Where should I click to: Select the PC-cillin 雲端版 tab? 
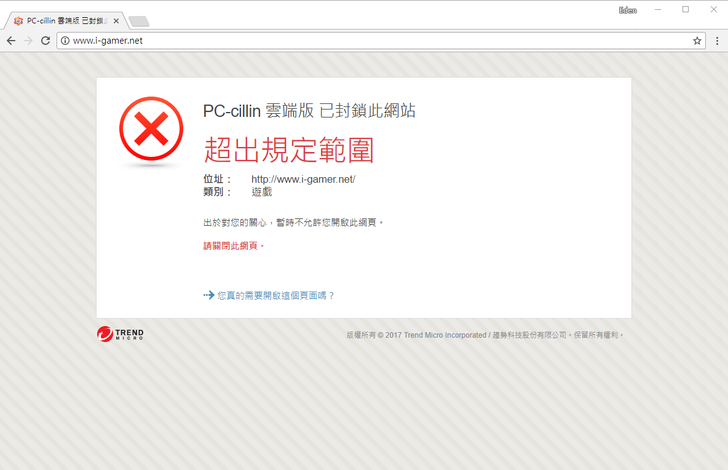point(65,21)
